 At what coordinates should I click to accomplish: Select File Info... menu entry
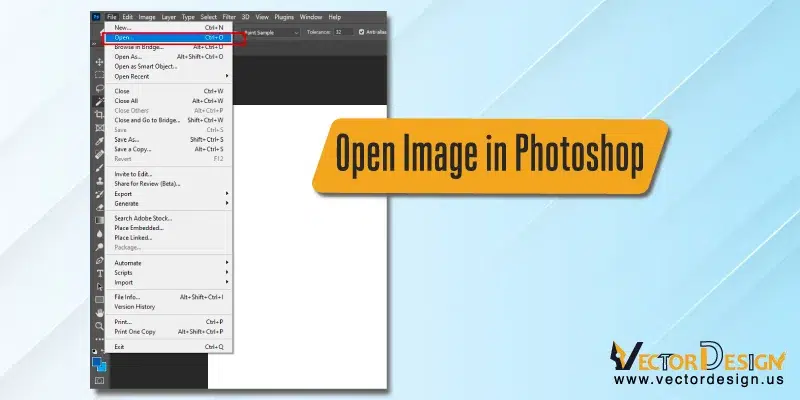[169, 297]
